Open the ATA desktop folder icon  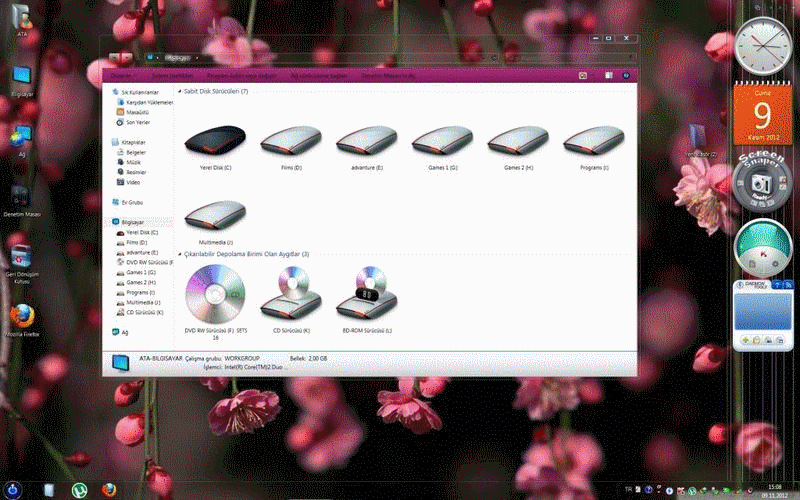pos(22,18)
